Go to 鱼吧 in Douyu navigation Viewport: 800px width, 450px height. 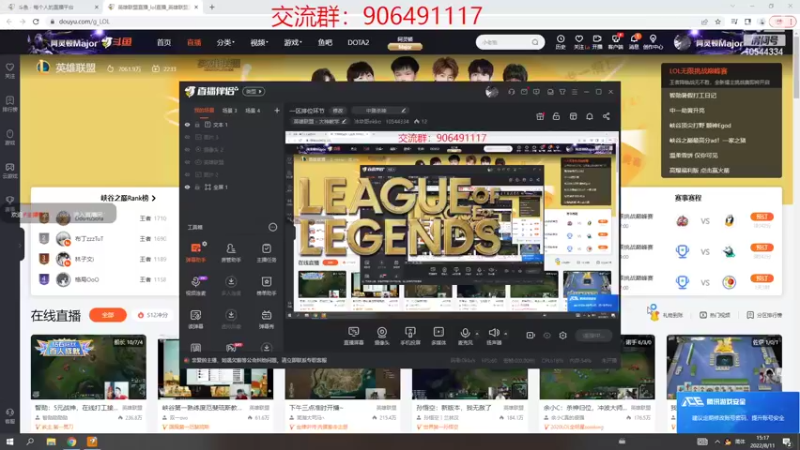(x=325, y=42)
